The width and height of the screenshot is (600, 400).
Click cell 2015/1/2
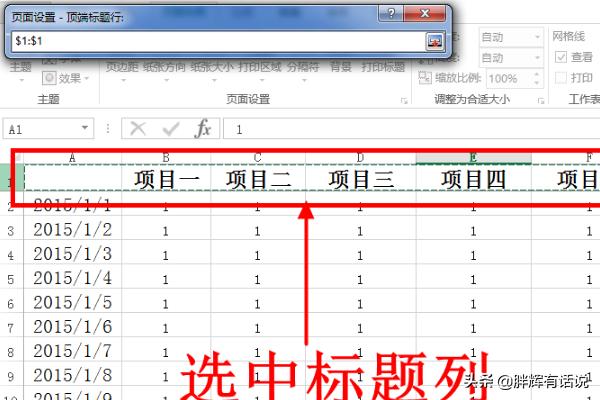73,230
